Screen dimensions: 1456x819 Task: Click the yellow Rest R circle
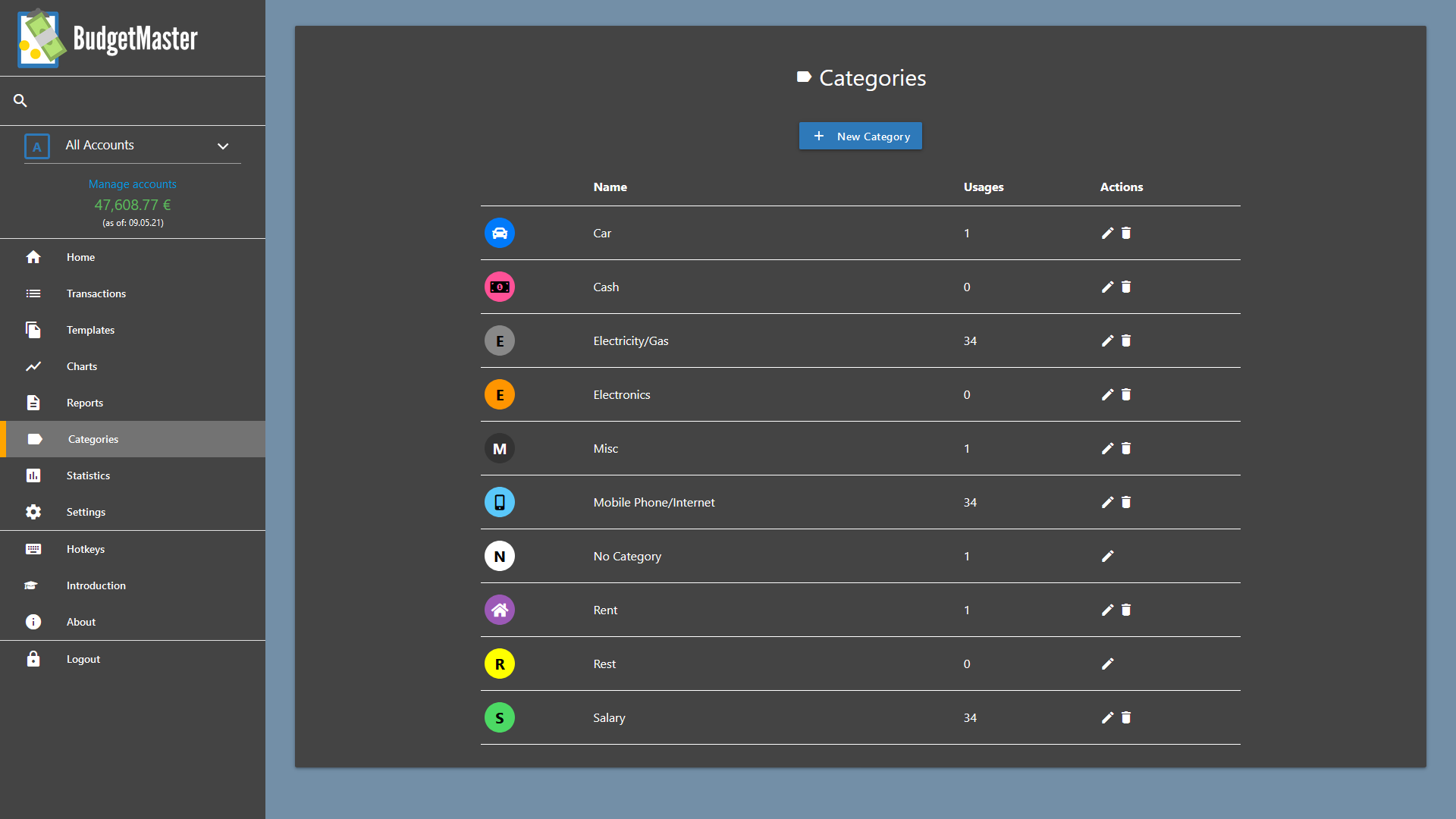(500, 664)
